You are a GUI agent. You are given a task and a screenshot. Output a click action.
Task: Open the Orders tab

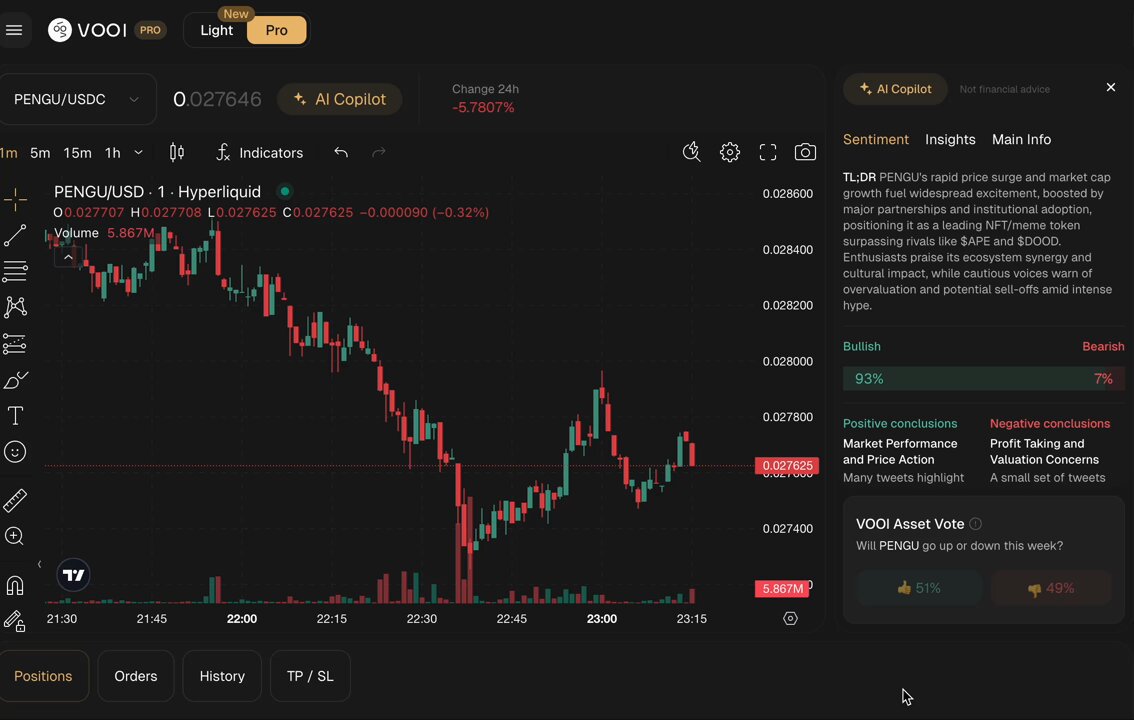pos(136,676)
